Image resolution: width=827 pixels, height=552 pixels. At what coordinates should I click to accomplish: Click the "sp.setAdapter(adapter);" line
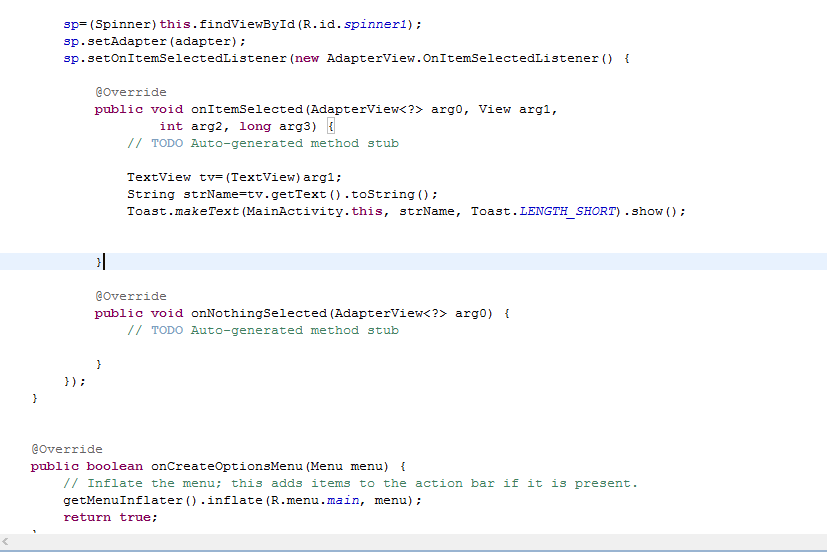point(154,41)
